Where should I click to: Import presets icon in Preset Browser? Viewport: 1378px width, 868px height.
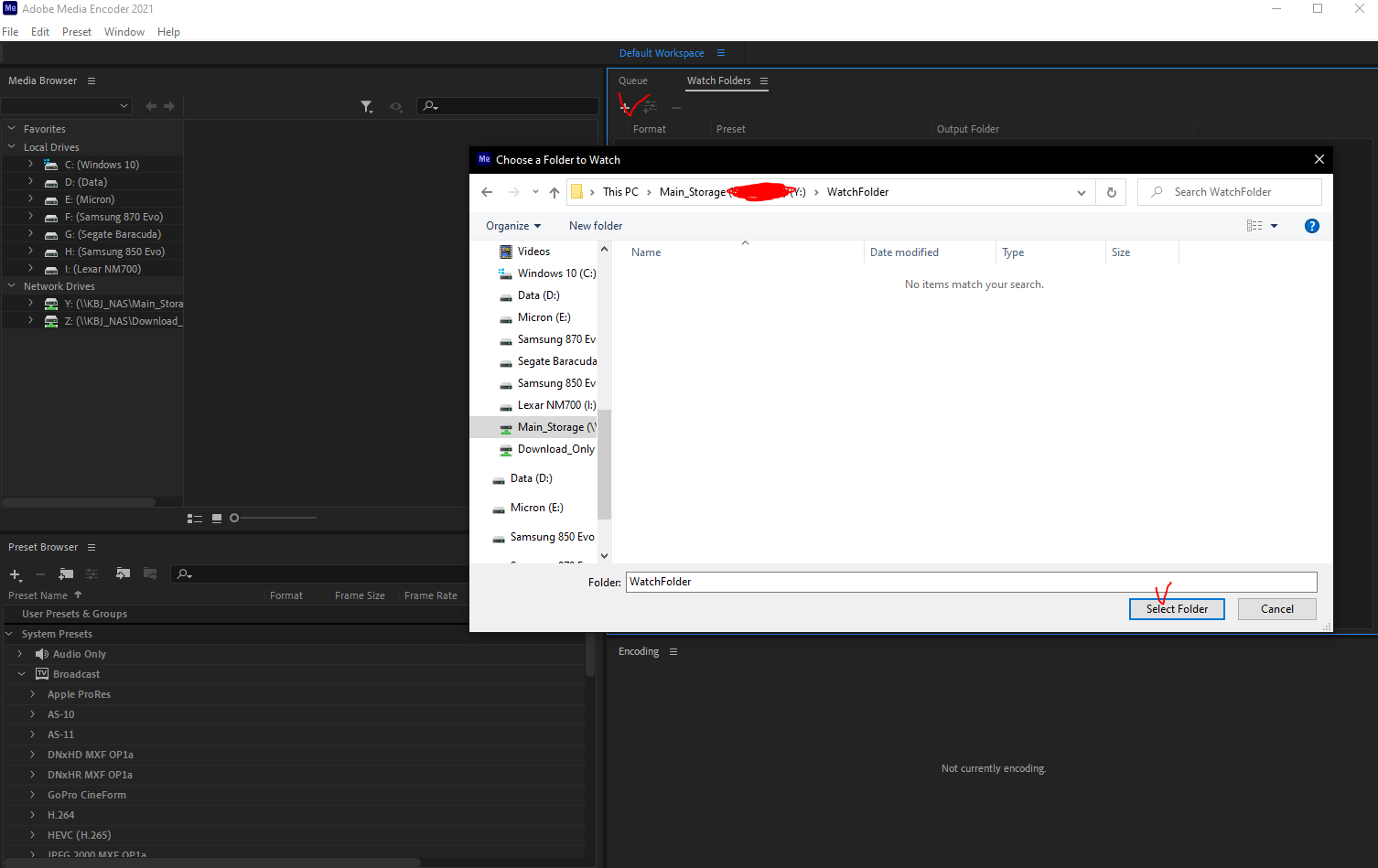coord(123,573)
